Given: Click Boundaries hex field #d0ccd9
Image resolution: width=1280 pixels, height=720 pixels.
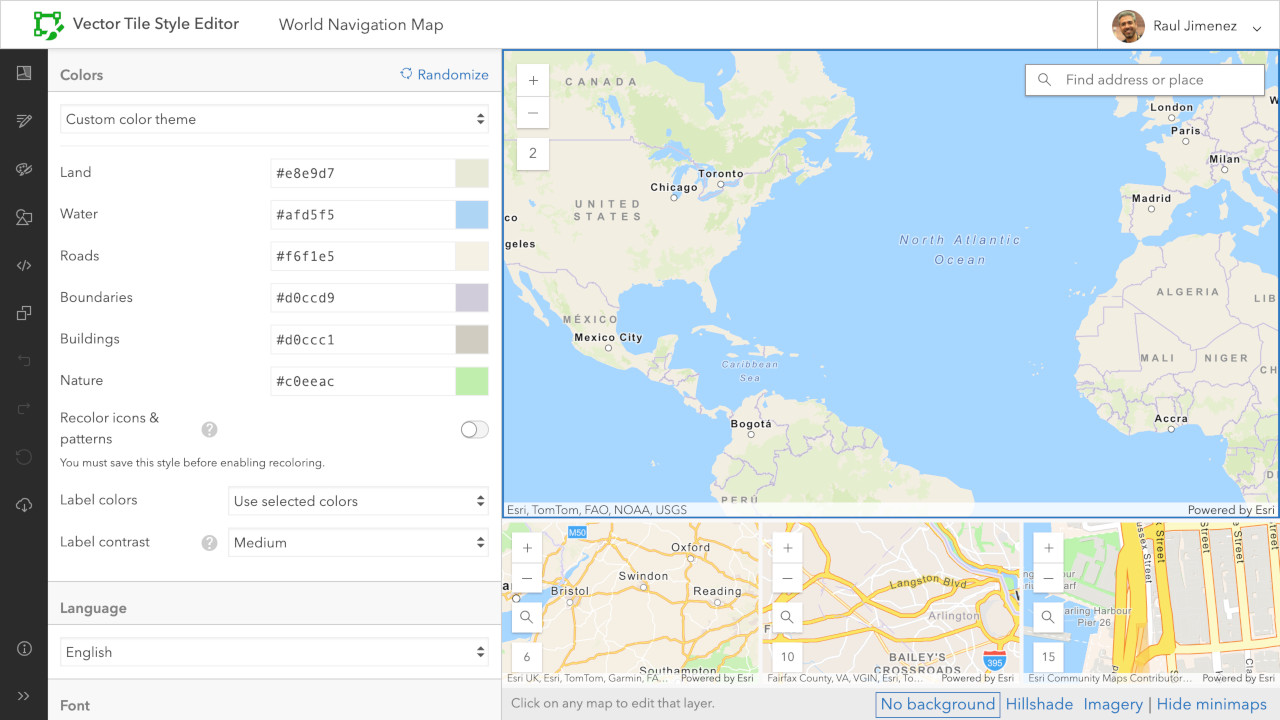Looking at the screenshot, I should [x=363, y=298].
